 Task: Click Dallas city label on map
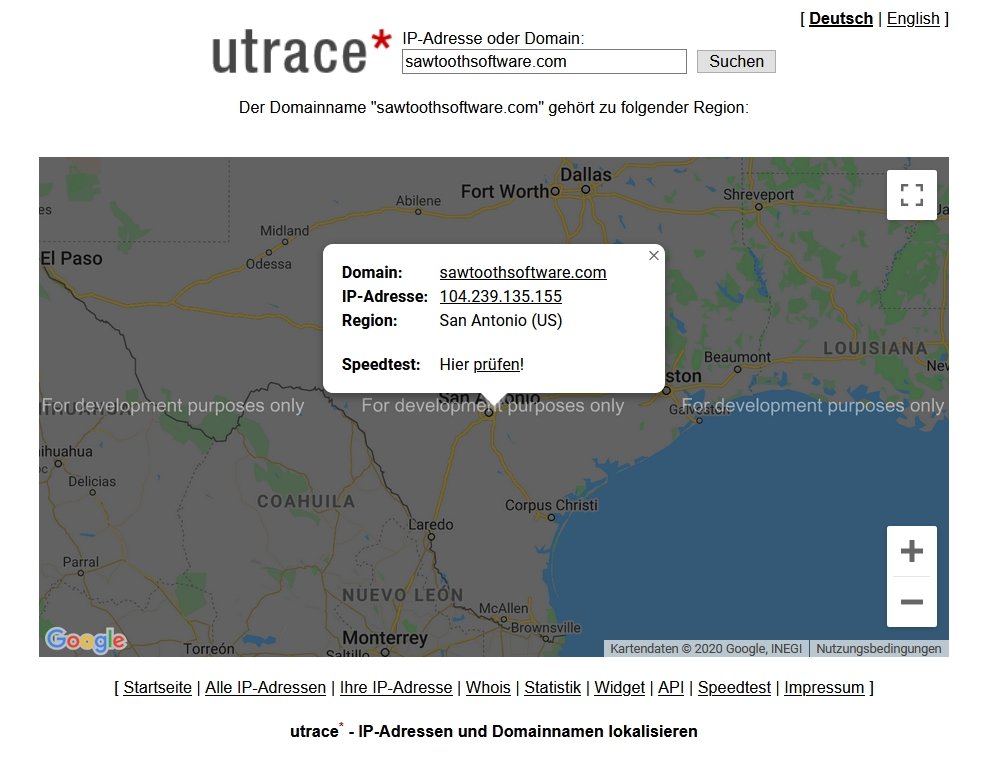pos(586,175)
